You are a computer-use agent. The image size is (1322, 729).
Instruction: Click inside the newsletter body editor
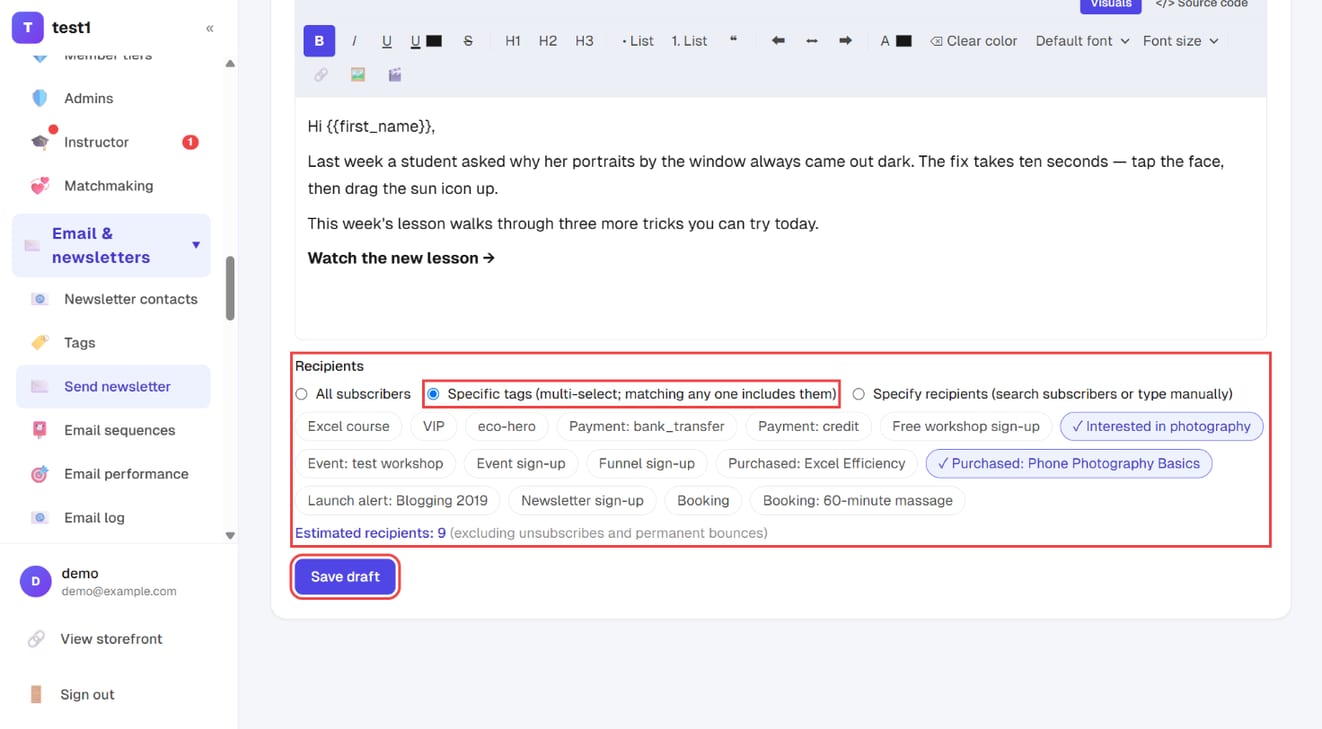click(x=780, y=218)
